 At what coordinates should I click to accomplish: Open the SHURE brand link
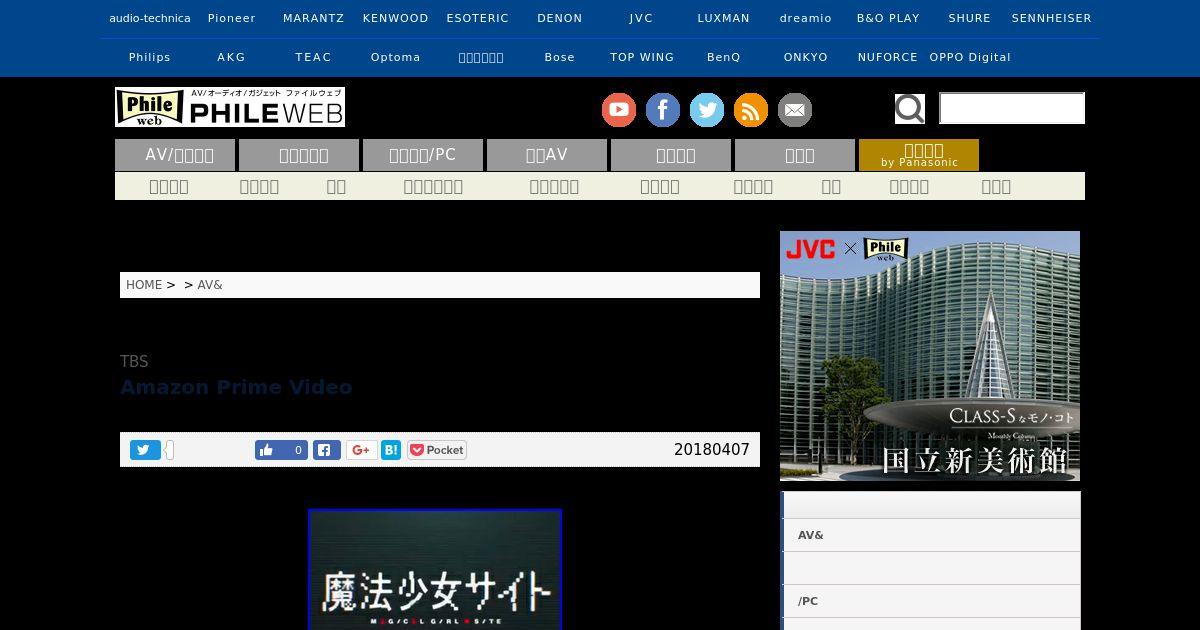tap(970, 18)
